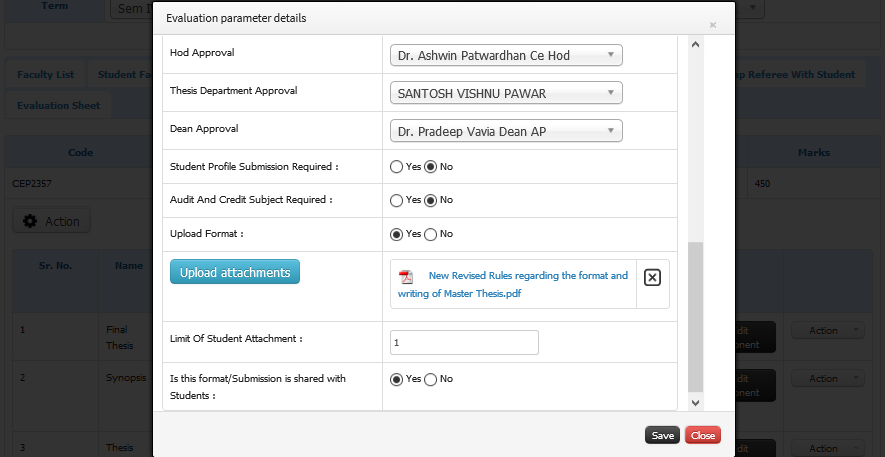This screenshot has height=457, width=885.
Task: Click the CEP2357 code cell
Action: pos(33,183)
